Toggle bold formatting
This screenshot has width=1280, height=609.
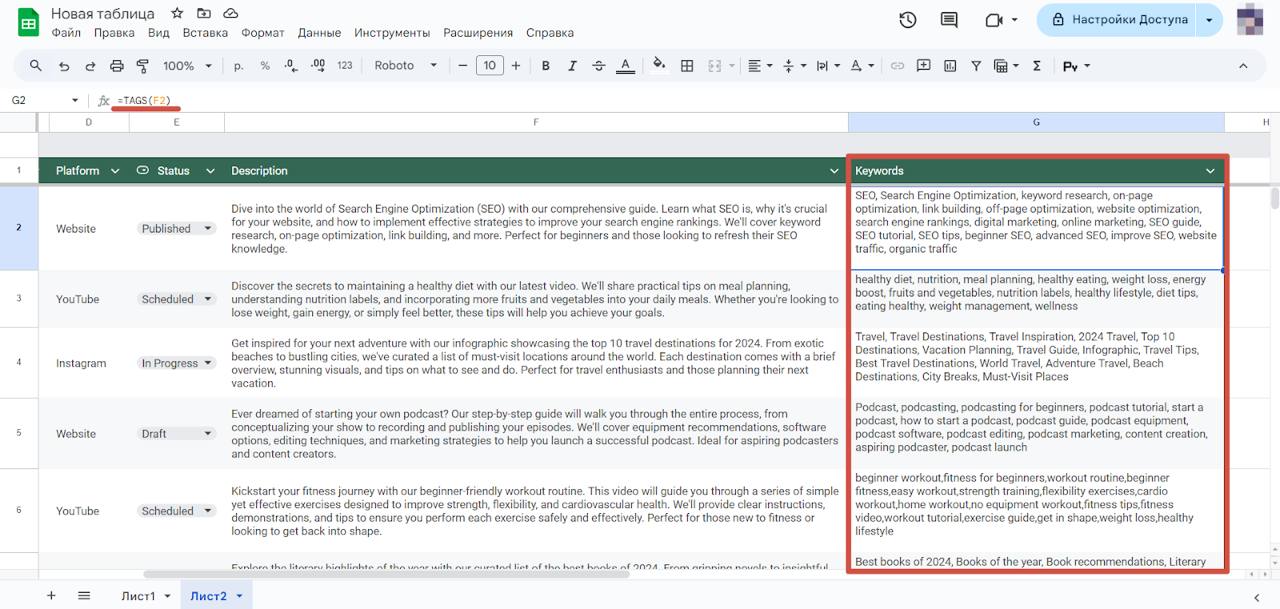546,66
